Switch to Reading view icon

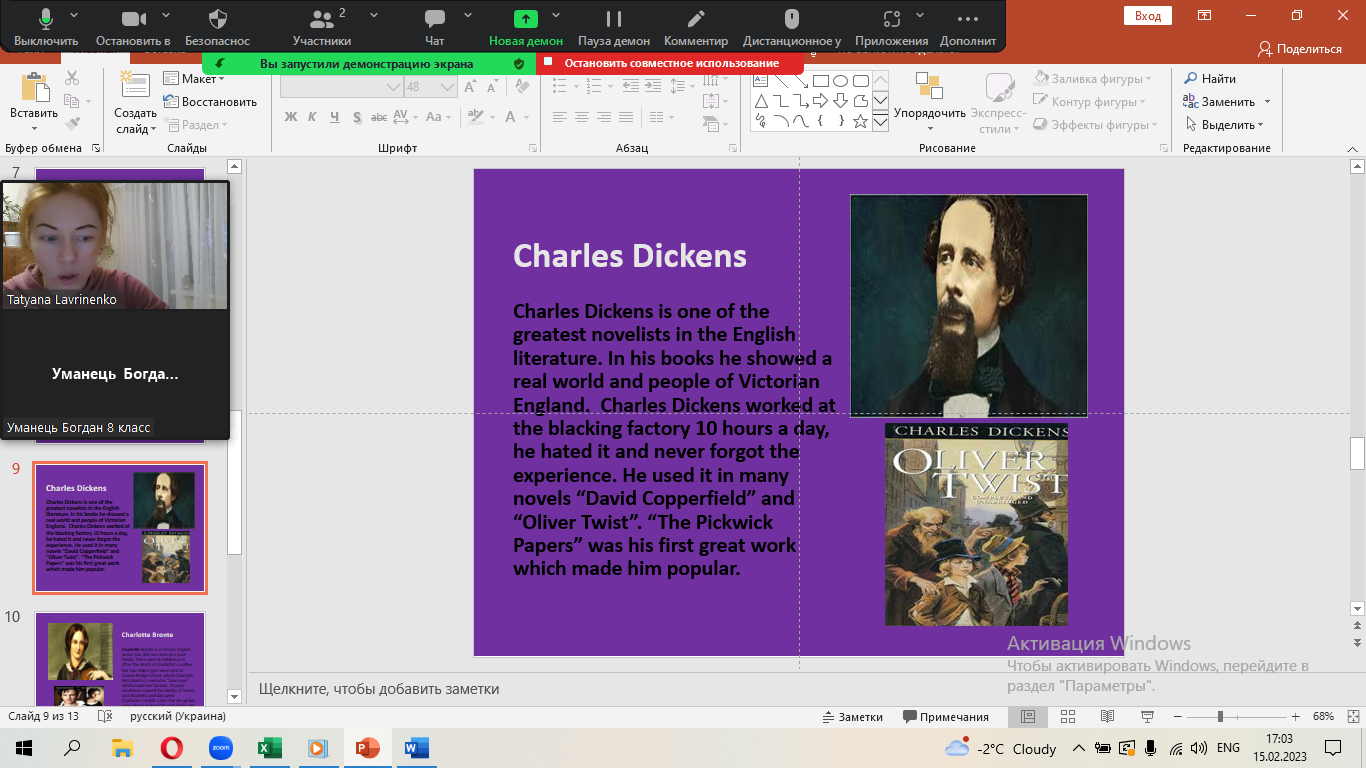click(x=1107, y=716)
